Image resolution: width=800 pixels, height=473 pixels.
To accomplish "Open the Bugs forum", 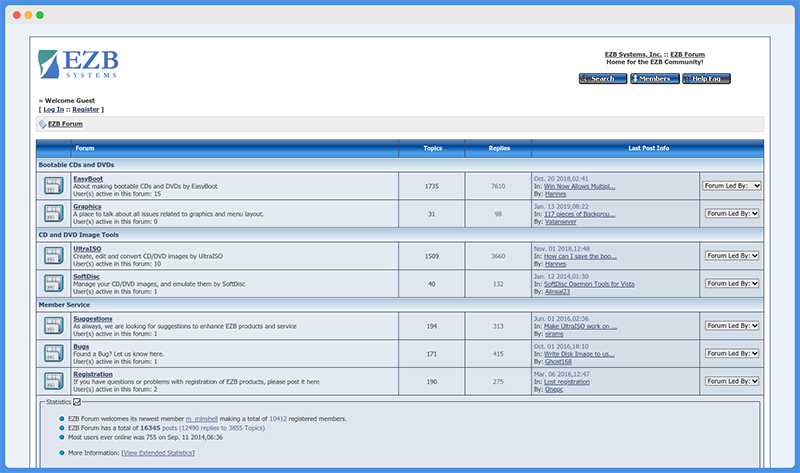I will click(81, 346).
